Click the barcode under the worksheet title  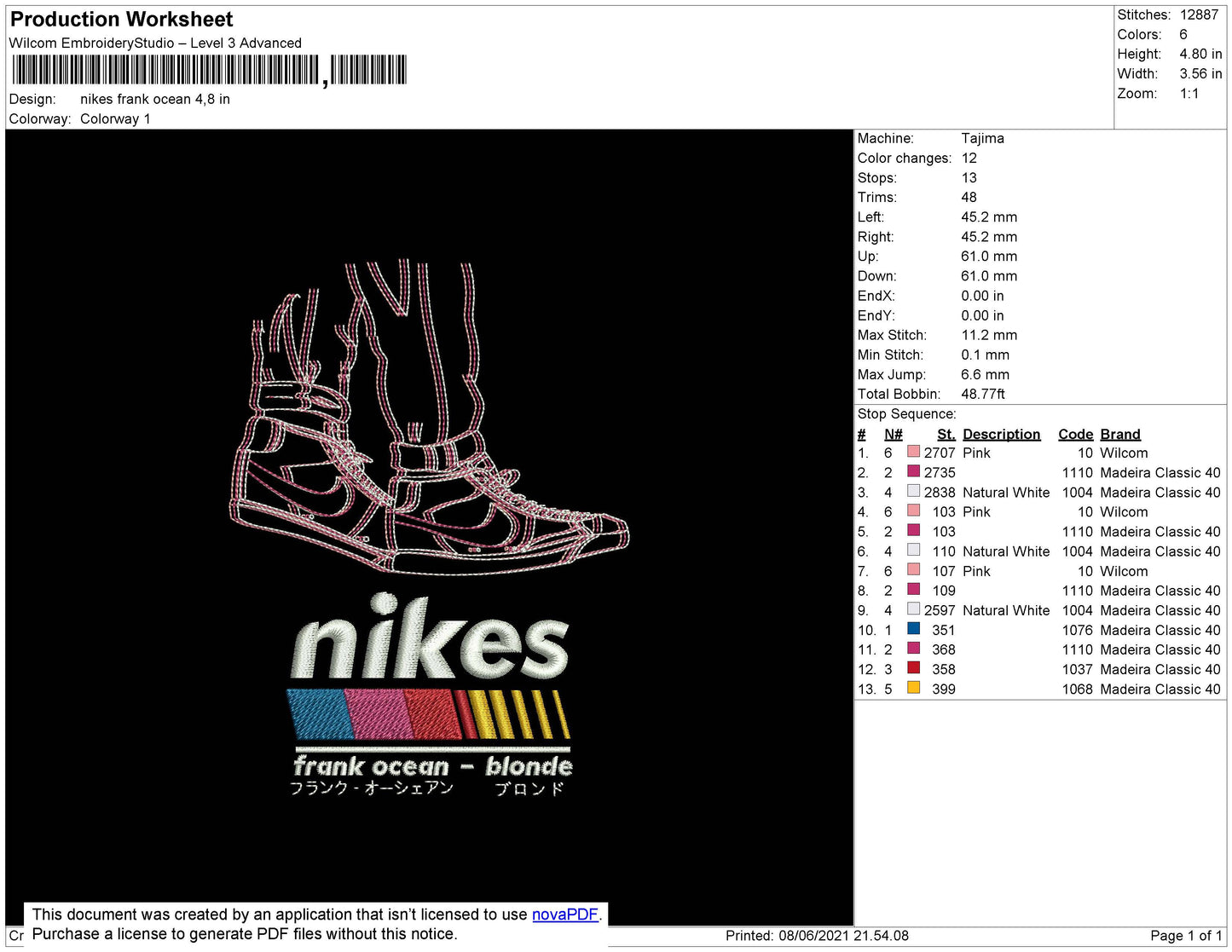click(x=209, y=70)
